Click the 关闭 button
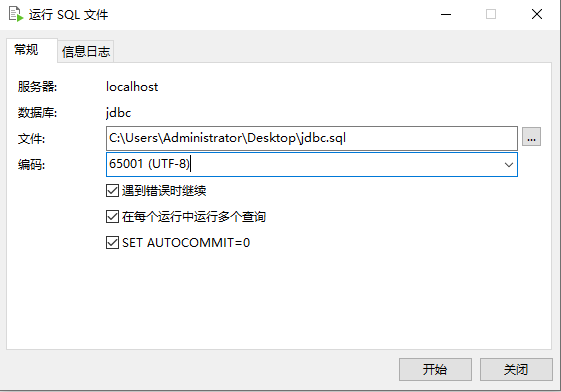The height and width of the screenshot is (392, 561). point(516,369)
